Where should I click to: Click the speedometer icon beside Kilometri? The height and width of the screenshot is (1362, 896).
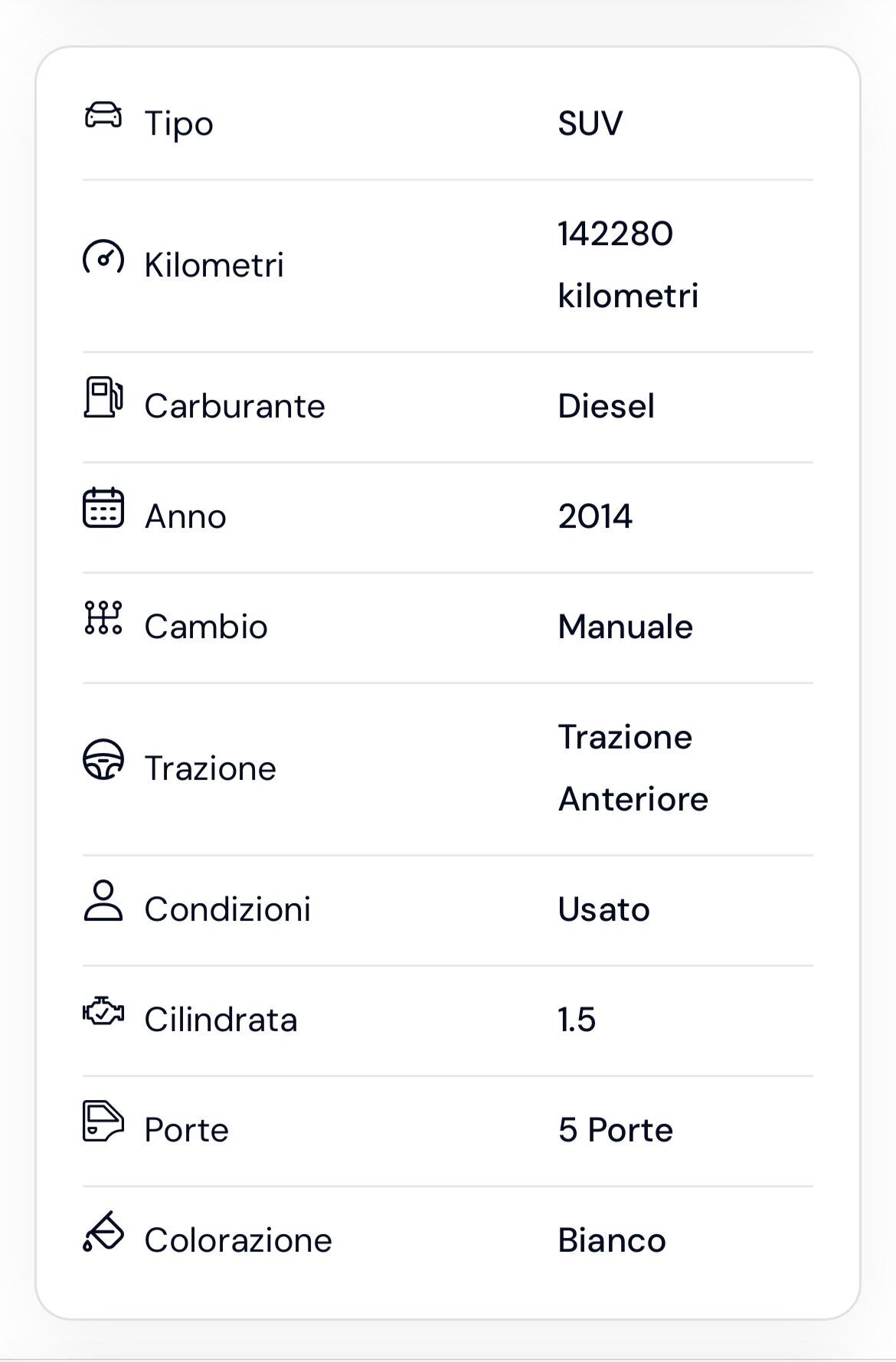[103, 257]
